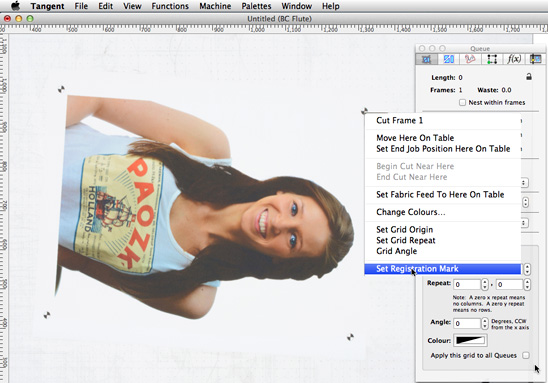Open the blue striped pattern tab in Queue
The image size is (548, 383).
click(x=448, y=59)
